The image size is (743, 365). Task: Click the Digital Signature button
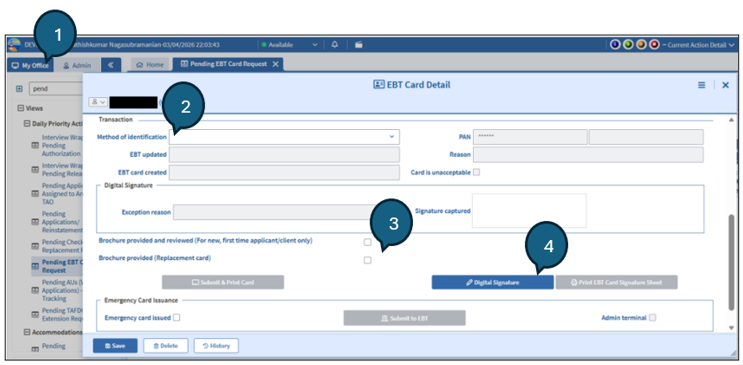click(492, 282)
